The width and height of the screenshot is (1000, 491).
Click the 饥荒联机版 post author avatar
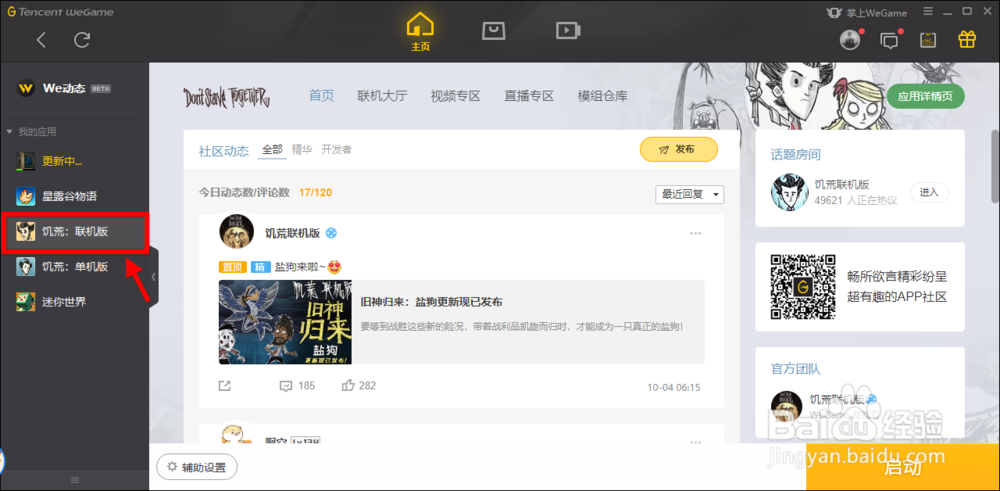click(237, 231)
